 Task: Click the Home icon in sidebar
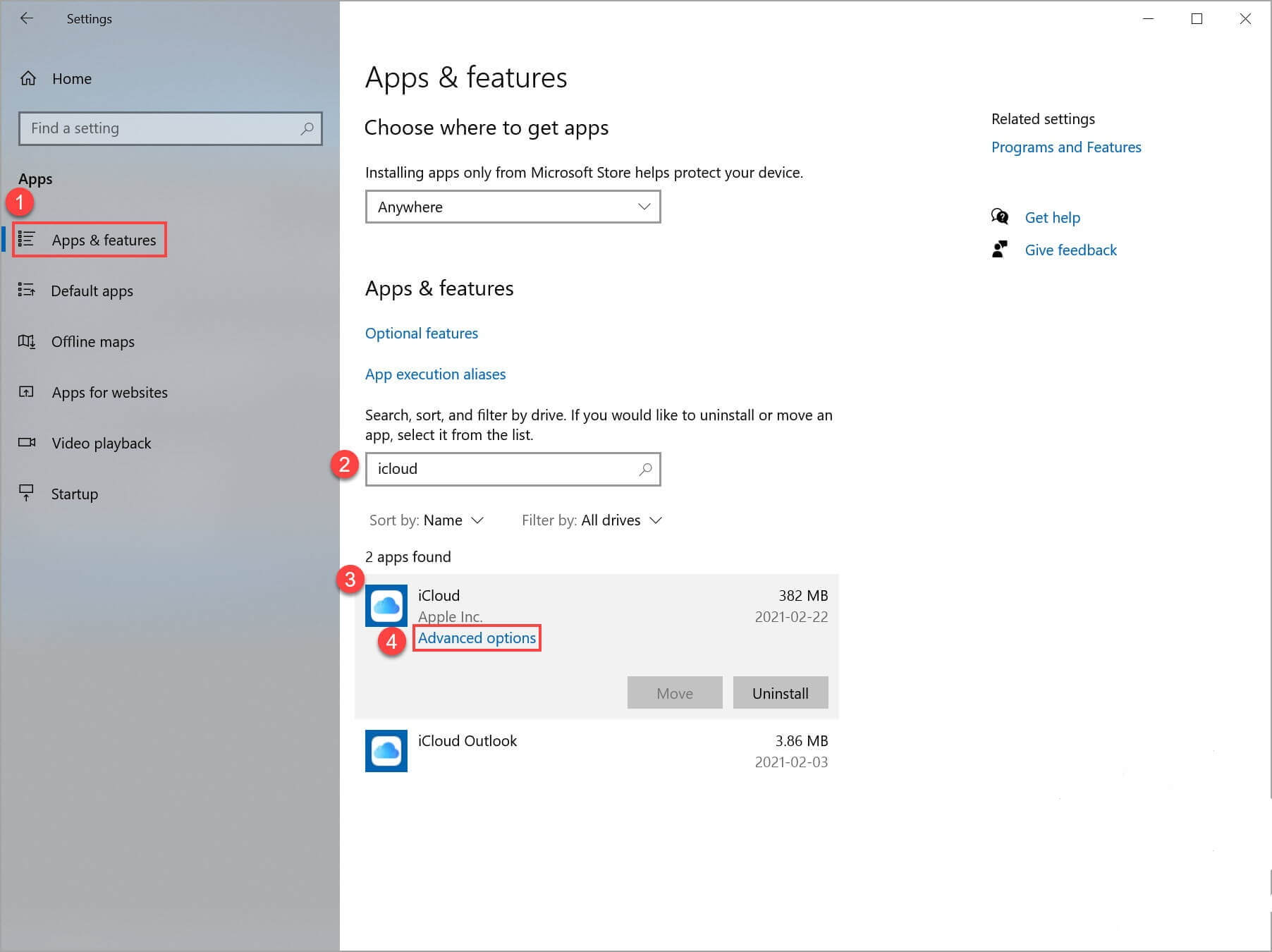[28, 78]
